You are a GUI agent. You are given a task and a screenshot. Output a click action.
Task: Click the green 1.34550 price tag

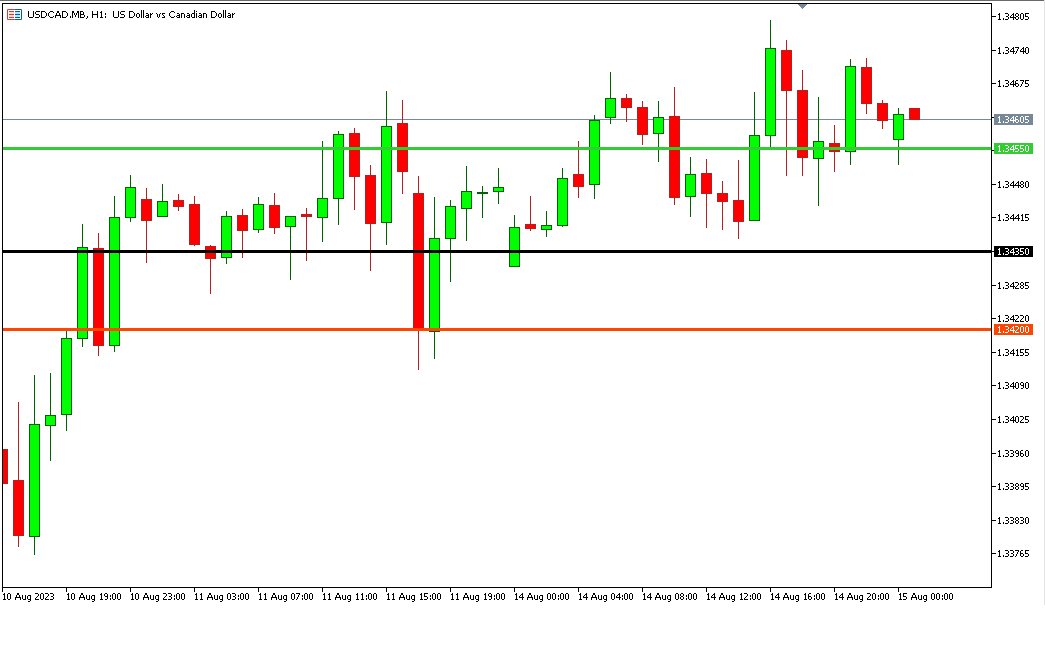(1013, 149)
